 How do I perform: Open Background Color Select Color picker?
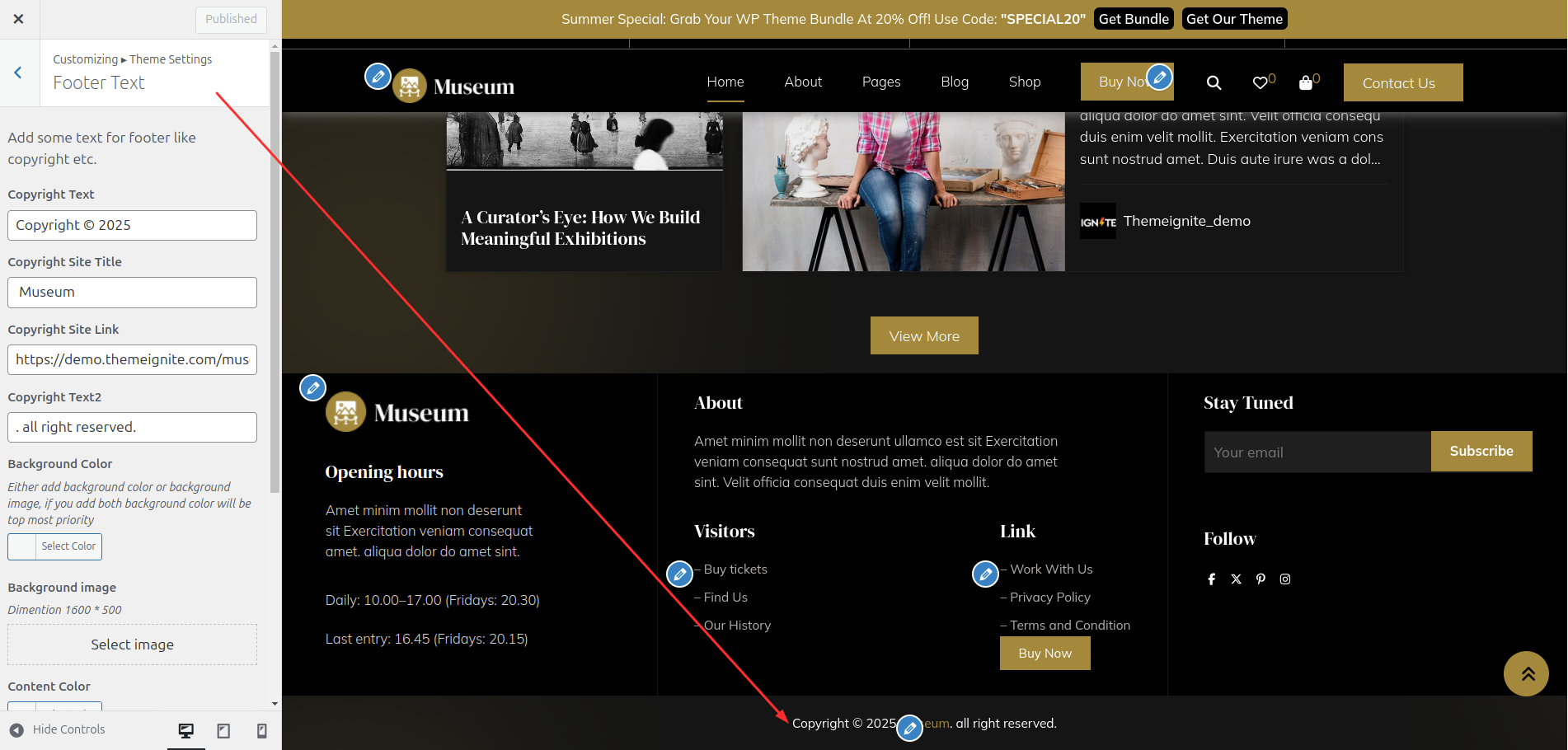coord(55,546)
